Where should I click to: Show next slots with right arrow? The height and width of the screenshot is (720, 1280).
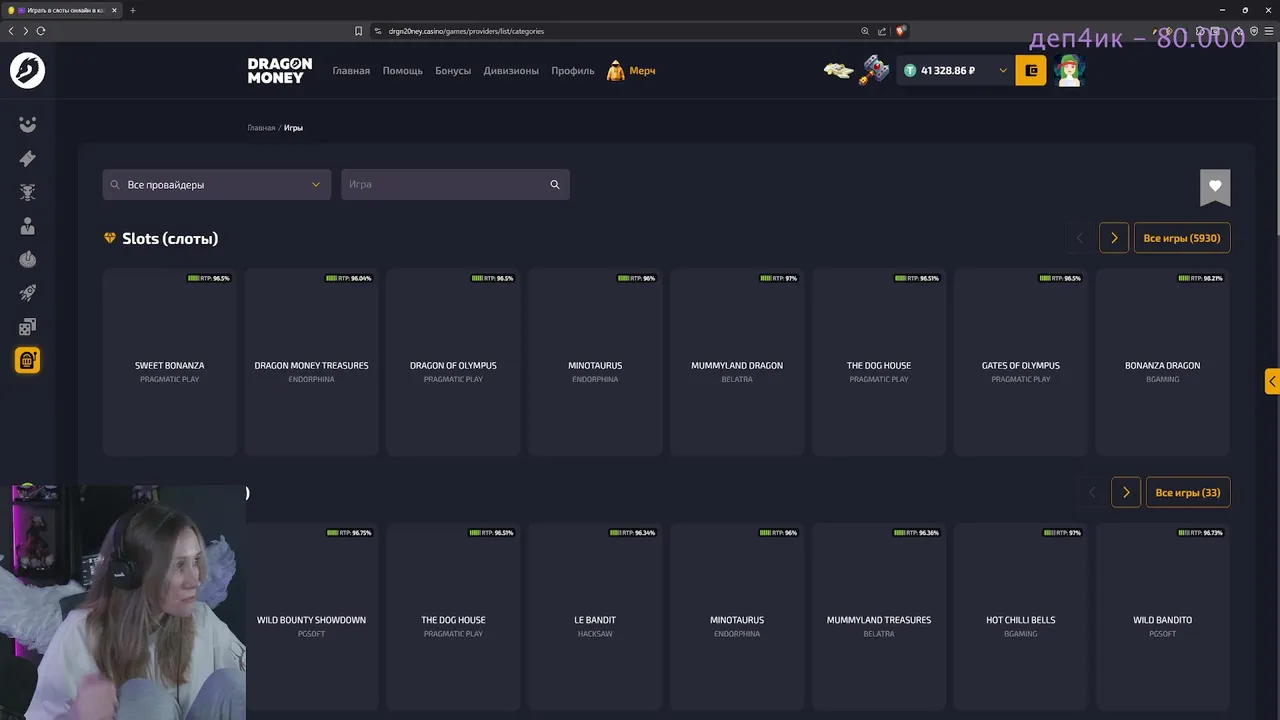tap(1114, 238)
